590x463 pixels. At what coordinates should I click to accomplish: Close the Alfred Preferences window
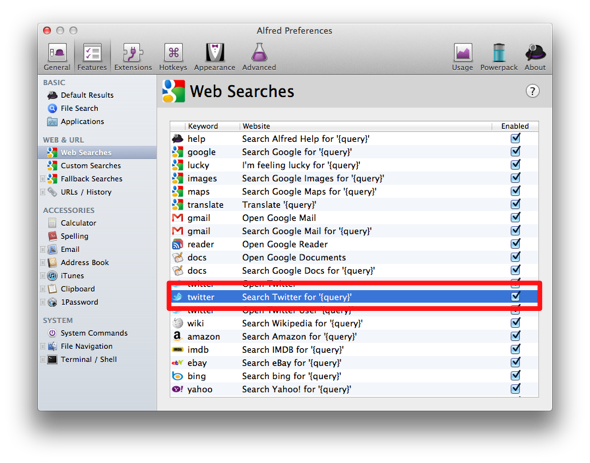coord(47,30)
